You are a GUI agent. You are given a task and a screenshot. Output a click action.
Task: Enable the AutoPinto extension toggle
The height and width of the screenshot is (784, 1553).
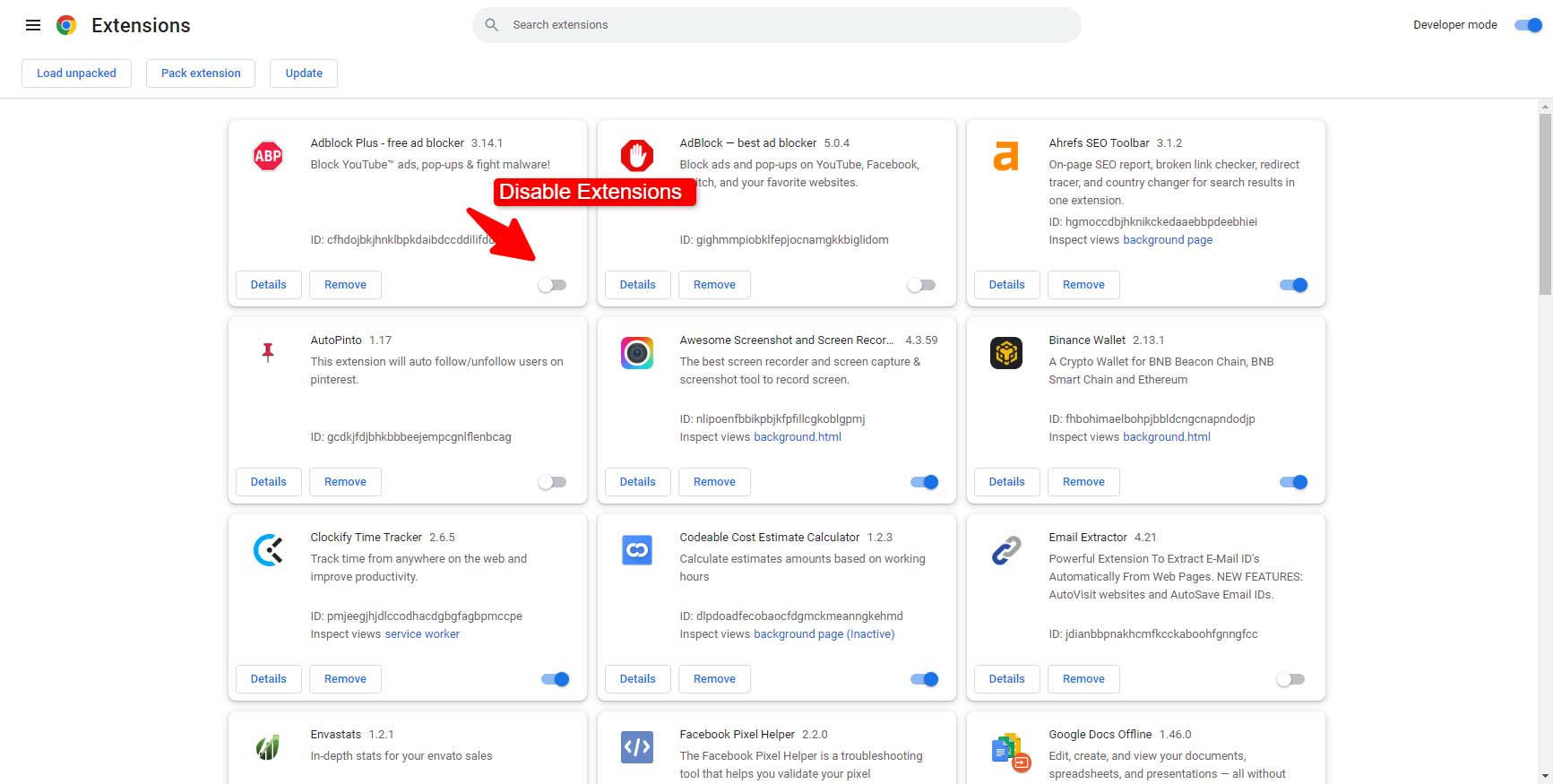(x=552, y=482)
